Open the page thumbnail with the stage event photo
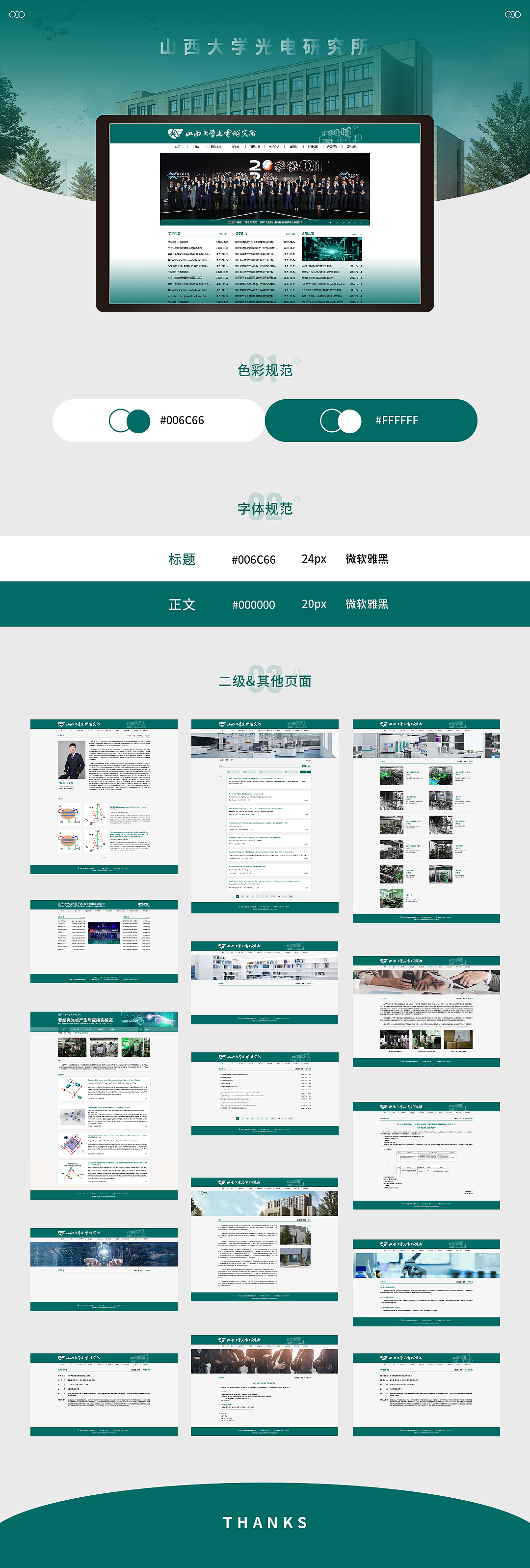The image size is (530, 1568). click(104, 942)
